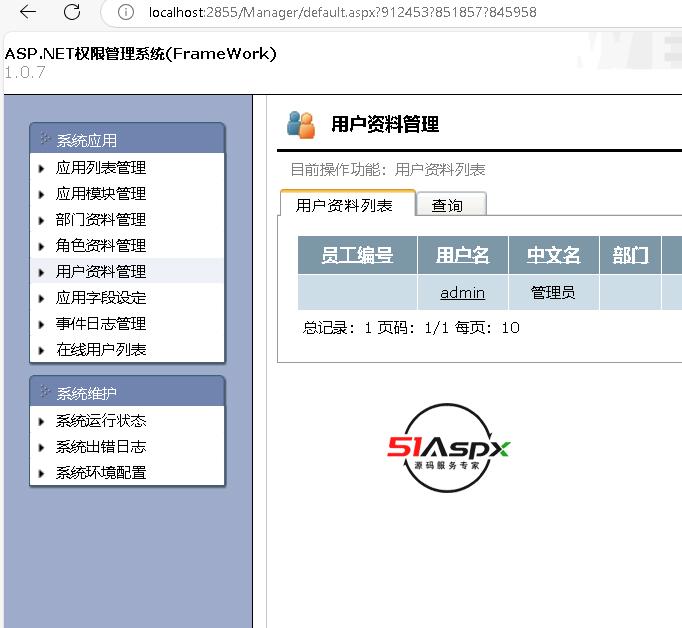
Task: Open 用户资料管理 menu entry
Action: click(x=100, y=272)
